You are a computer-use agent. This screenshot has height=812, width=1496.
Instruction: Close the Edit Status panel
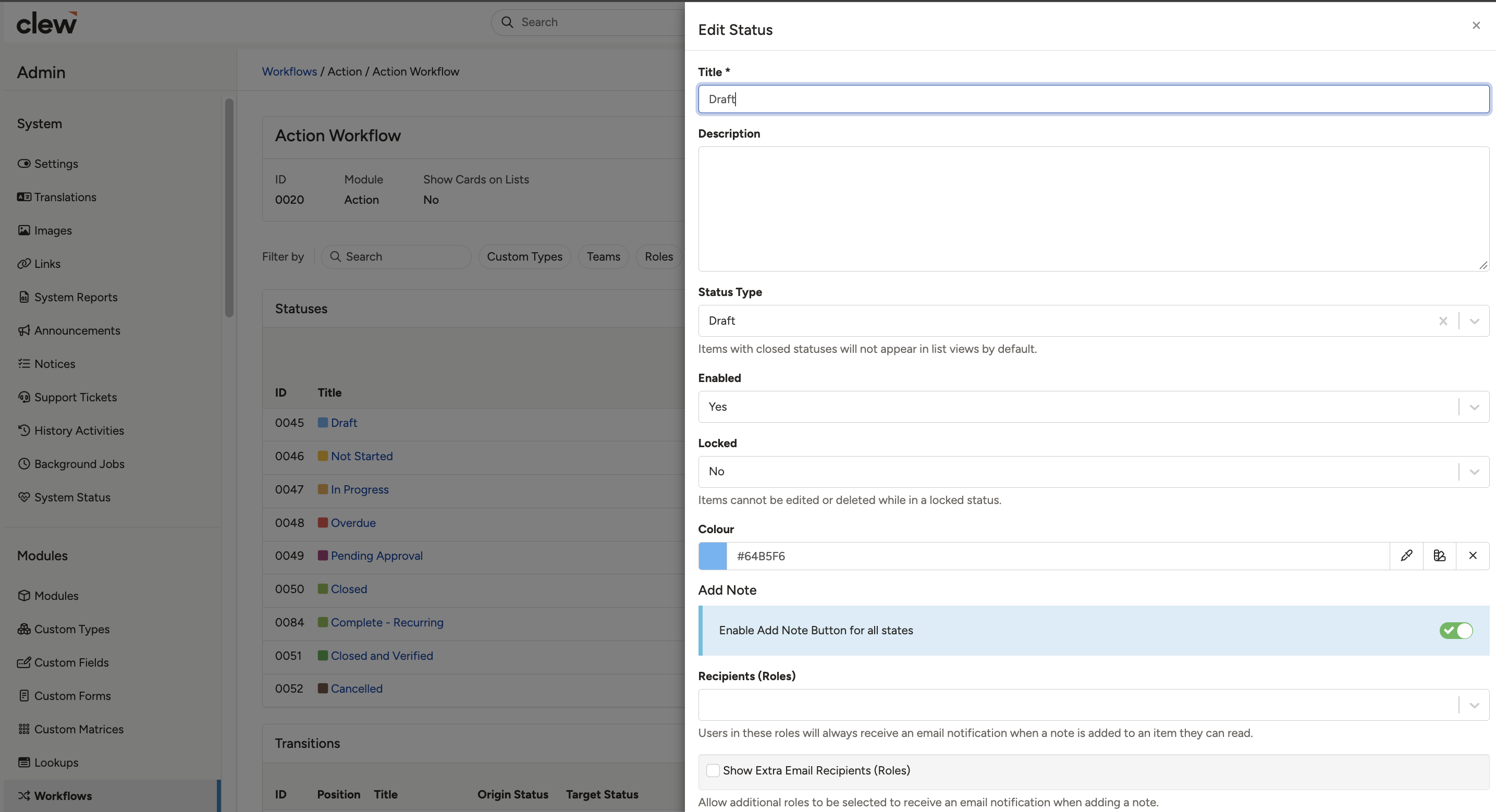[x=1476, y=26]
